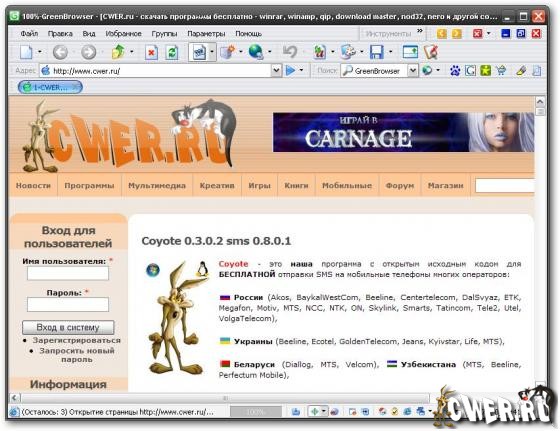Click the blue tray icon in status bar
Screen dimensions: 560x431
click(x=296, y=412)
